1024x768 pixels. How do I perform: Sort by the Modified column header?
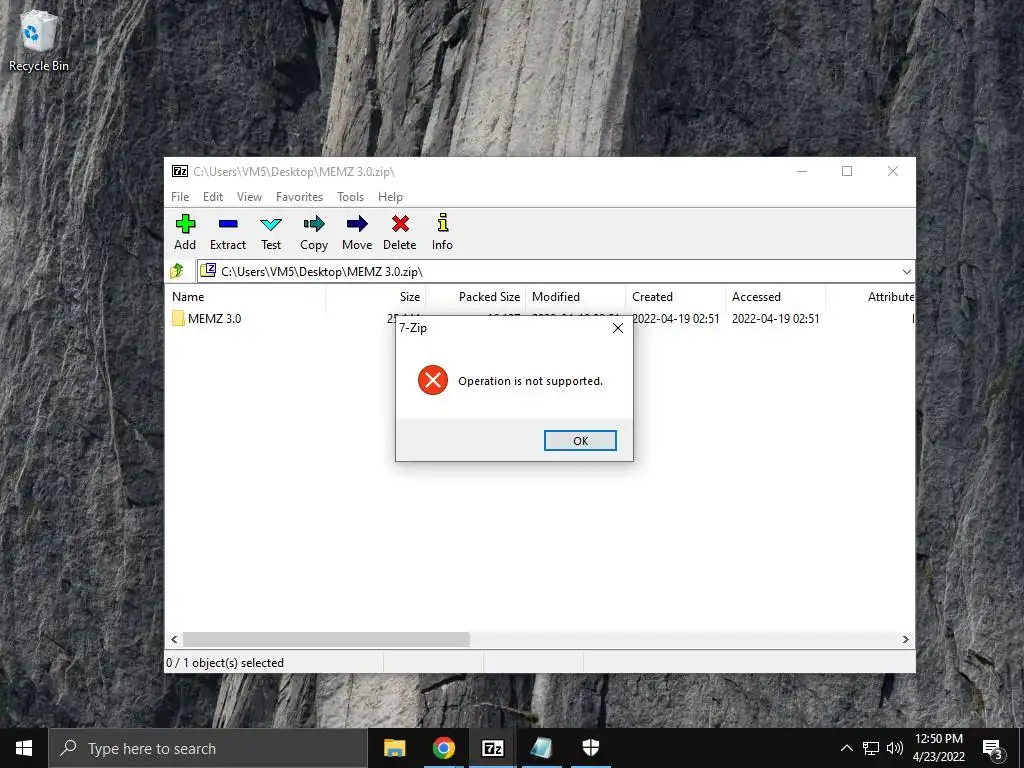click(x=575, y=296)
